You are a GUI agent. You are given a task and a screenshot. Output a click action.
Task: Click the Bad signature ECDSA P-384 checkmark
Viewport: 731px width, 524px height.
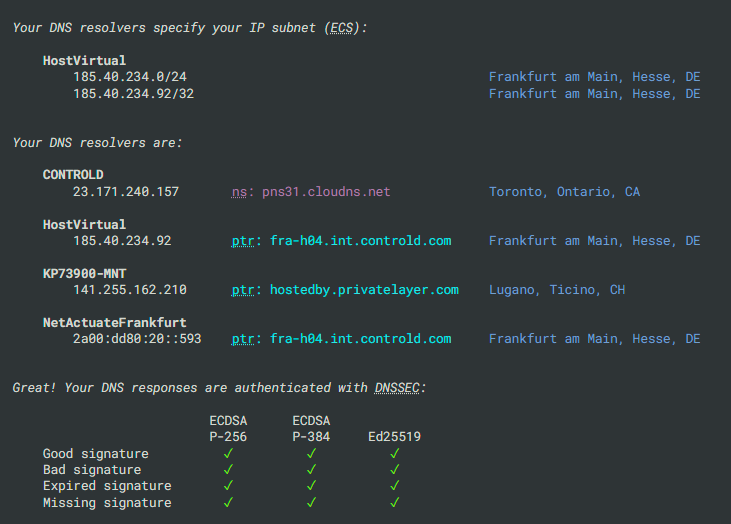pos(311,469)
